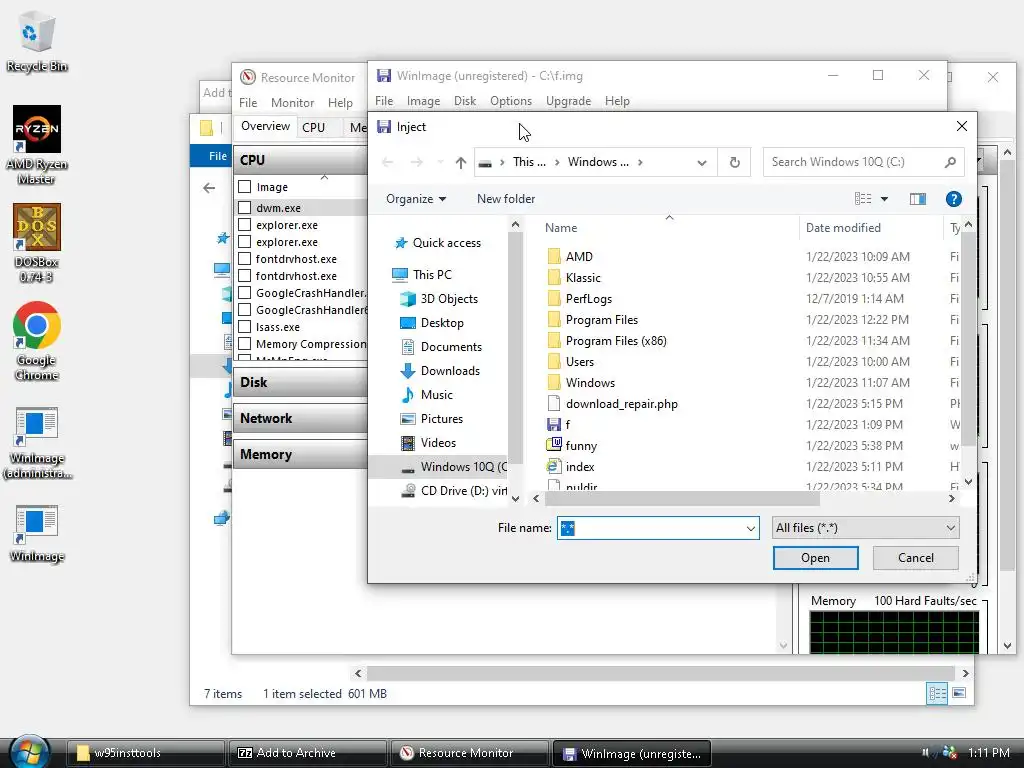Open WinImage Image menu
Viewport: 1024px width, 768px height.
pos(423,101)
